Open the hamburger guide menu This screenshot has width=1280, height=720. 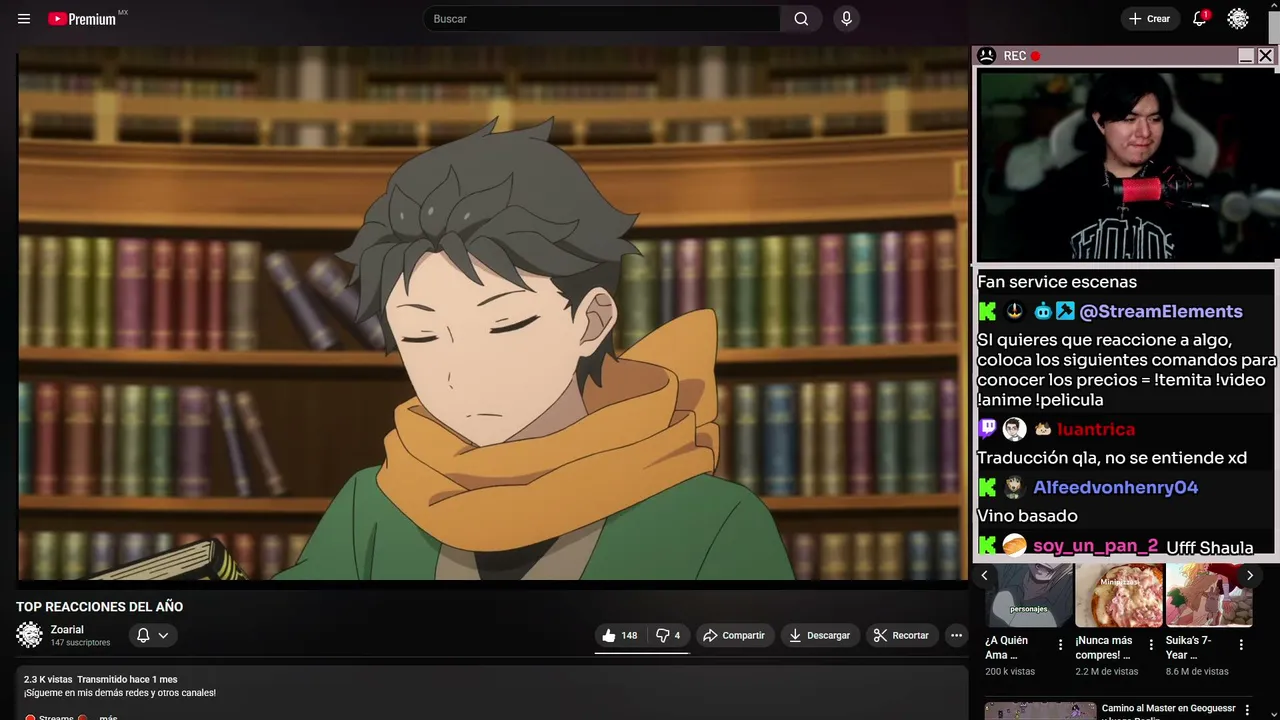point(24,19)
